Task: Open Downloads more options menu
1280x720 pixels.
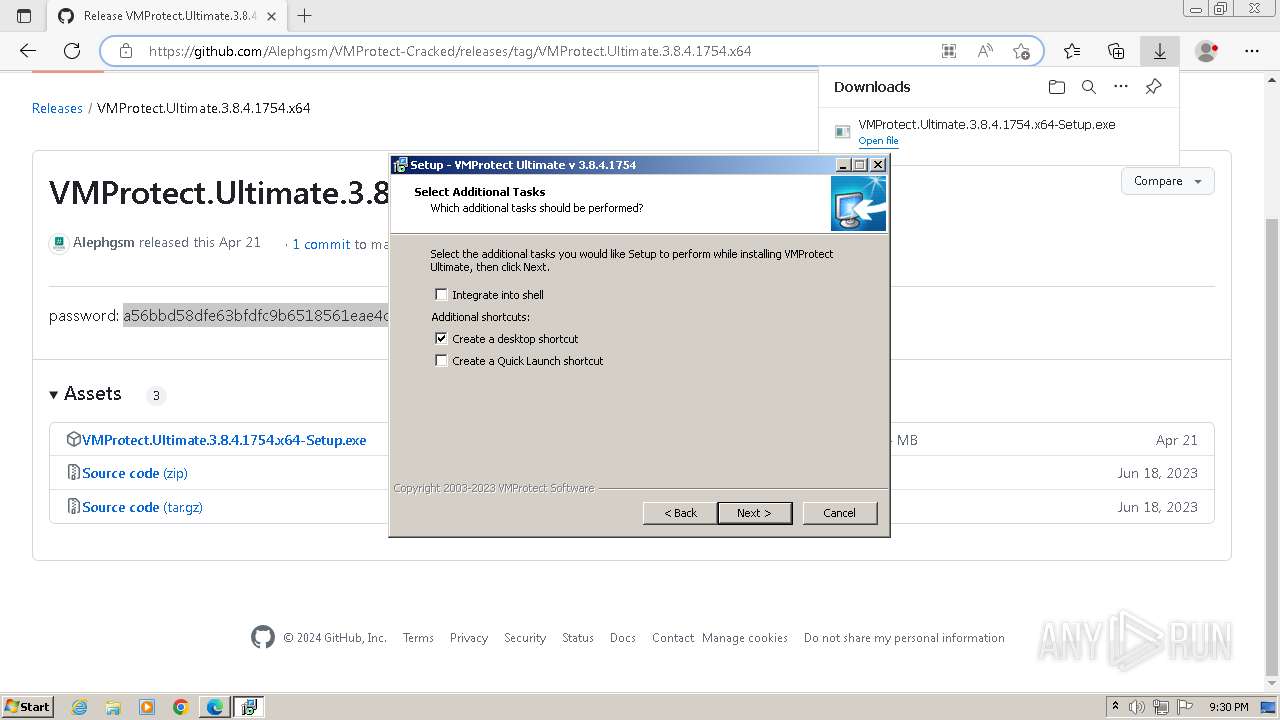Action: click(1121, 87)
